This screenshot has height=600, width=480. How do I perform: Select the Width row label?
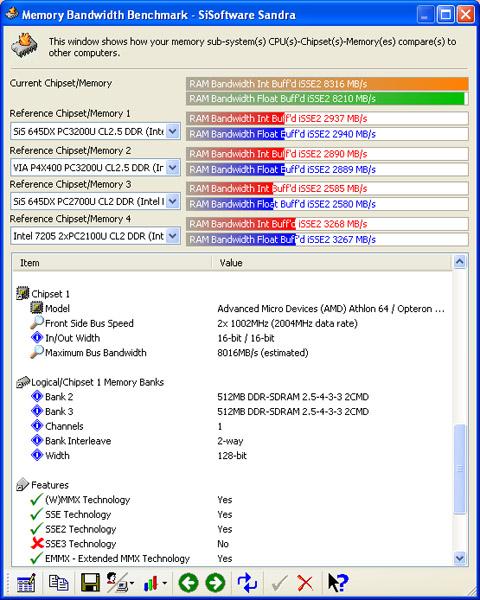pyautogui.click(x=57, y=455)
